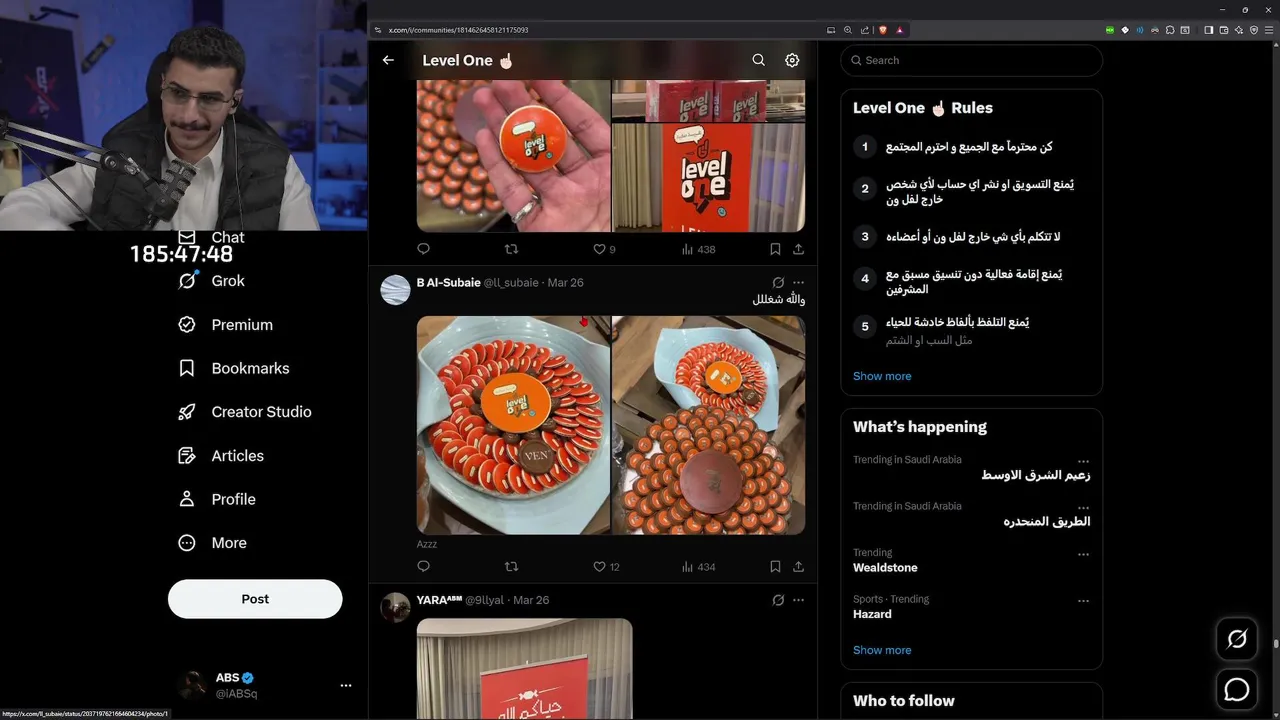Open Brave Wallet icon

coord(1224,30)
